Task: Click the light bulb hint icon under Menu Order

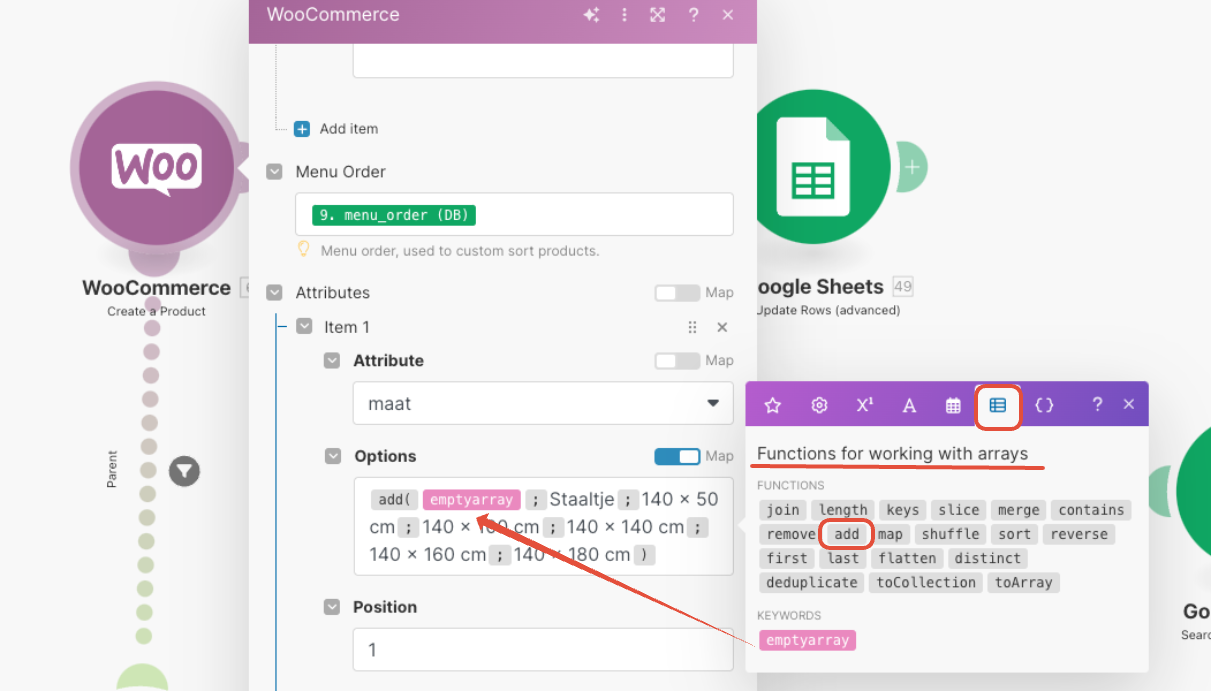Action: (x=304, y=249)
